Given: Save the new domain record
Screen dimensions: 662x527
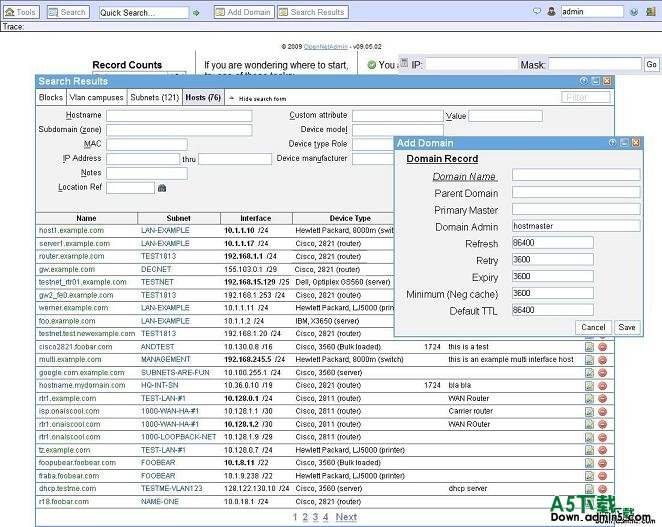Looking at the screenshot, I should click(627, 327).
